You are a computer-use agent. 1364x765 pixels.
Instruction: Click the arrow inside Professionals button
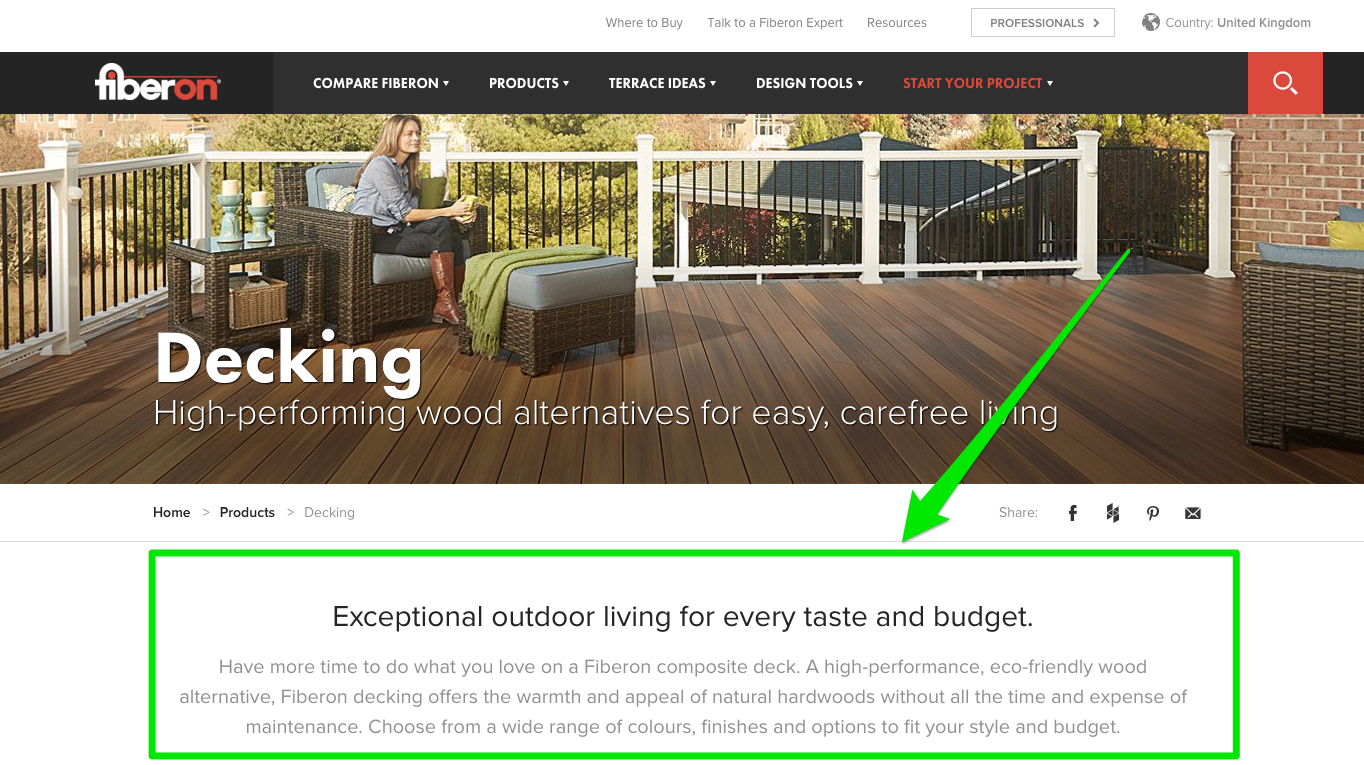(x=1096, y=23)
